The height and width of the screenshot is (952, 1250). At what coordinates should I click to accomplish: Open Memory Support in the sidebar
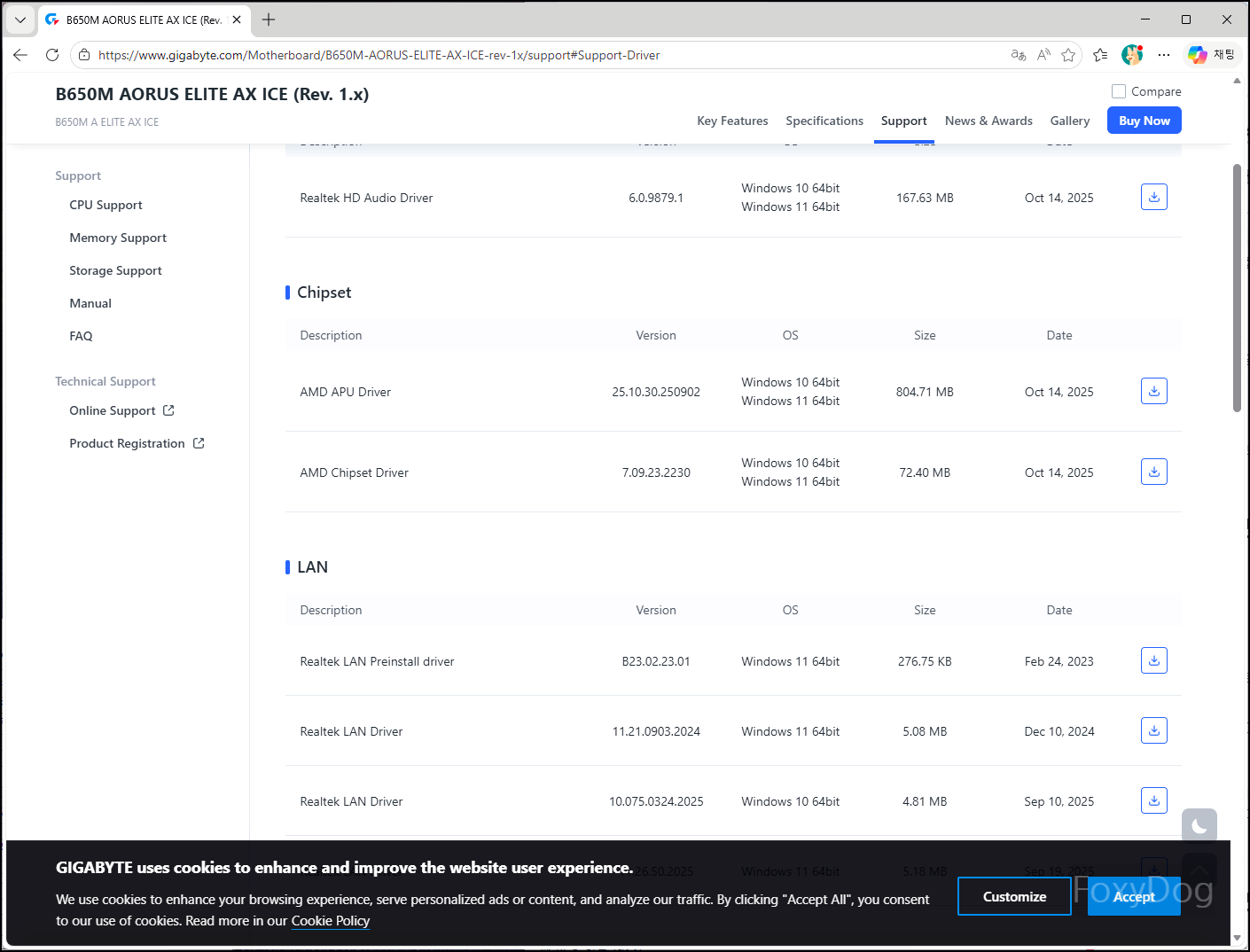pos(118,238)
